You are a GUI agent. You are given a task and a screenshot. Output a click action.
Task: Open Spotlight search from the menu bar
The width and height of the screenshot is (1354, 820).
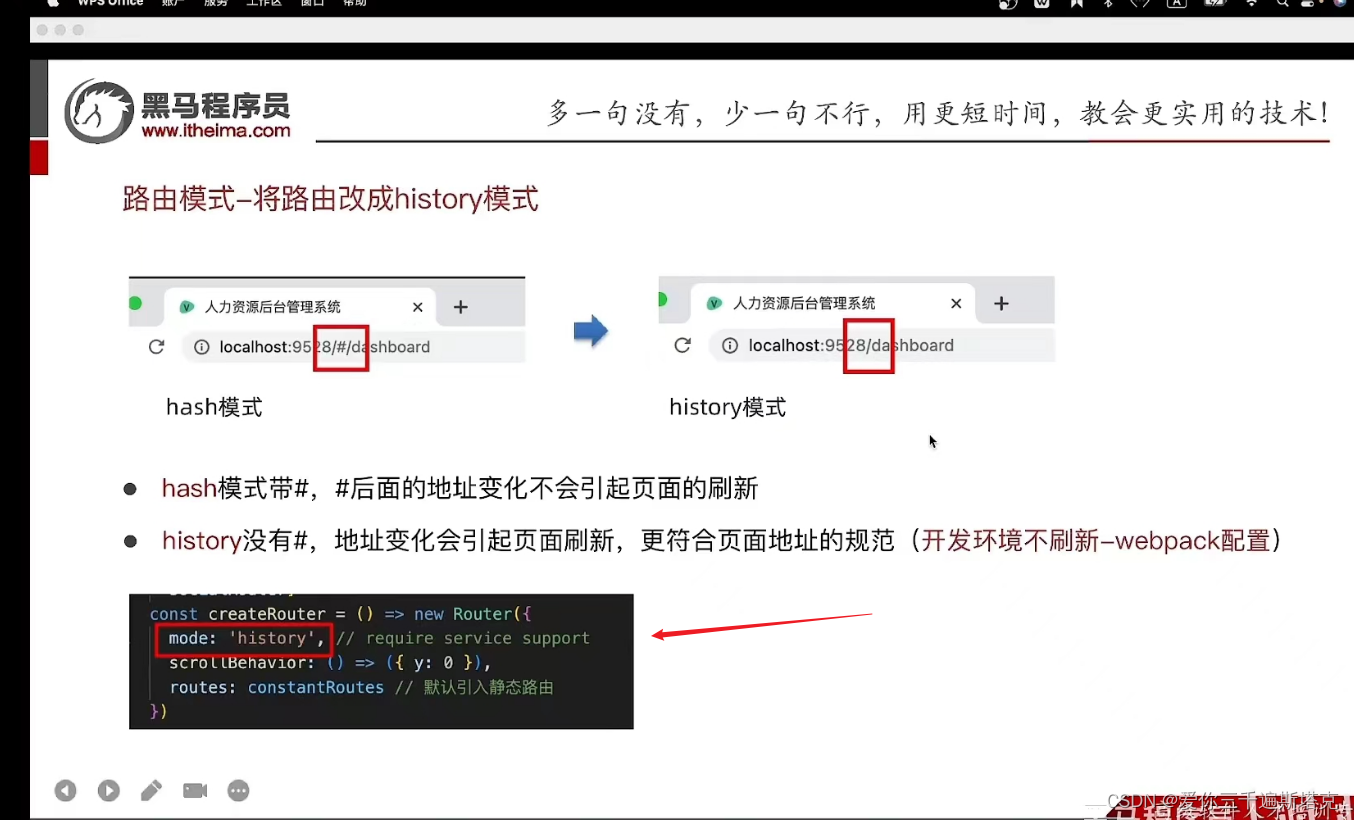(x=1283, y=4)
